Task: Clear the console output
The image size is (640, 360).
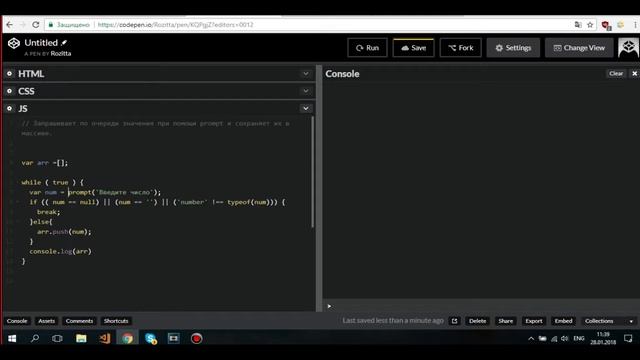Action: pos(616,73)
